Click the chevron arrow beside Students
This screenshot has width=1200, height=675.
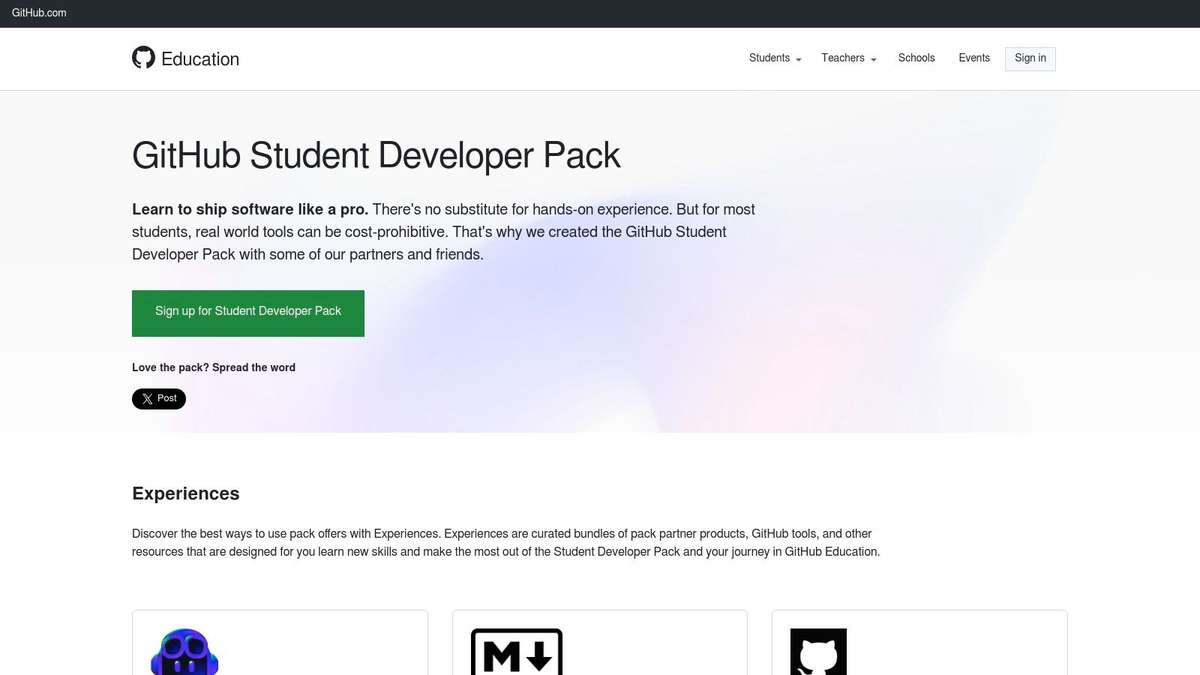799,59
